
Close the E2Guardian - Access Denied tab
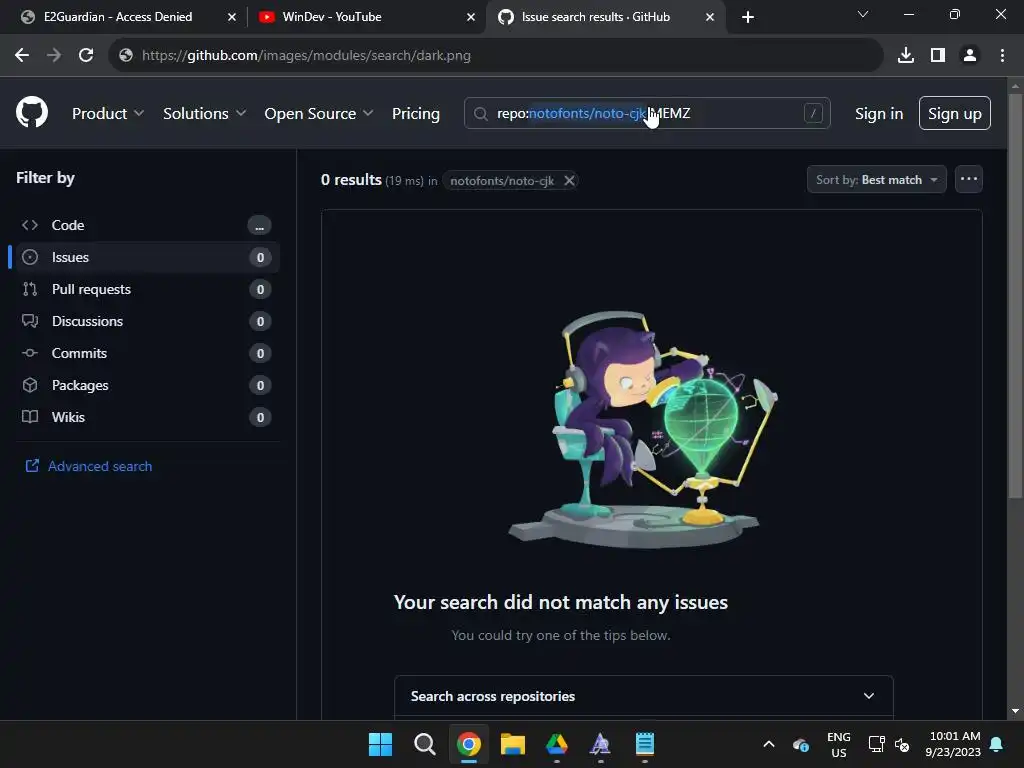tap(231, 17)
